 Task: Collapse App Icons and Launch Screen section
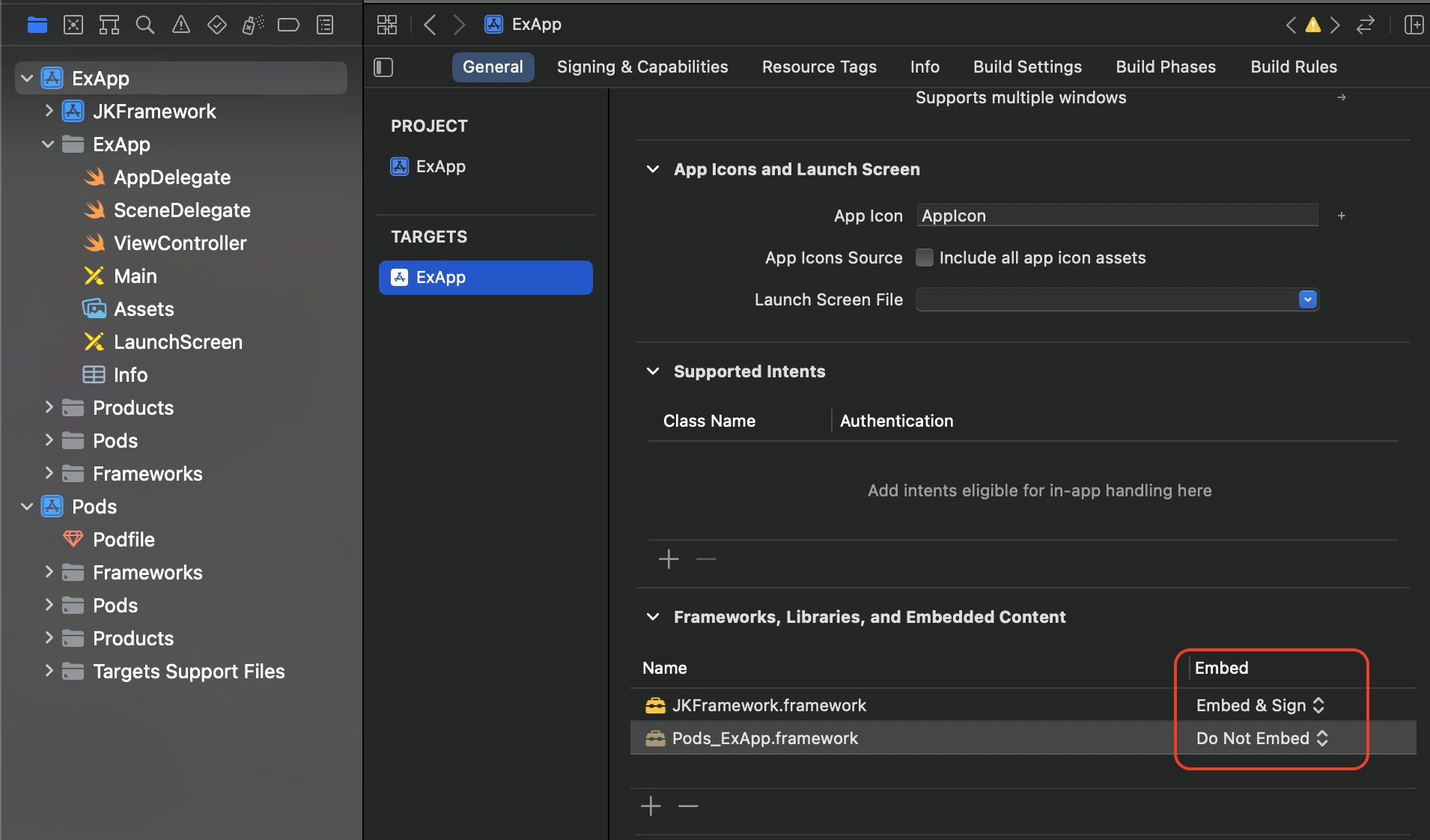point(653,169)
